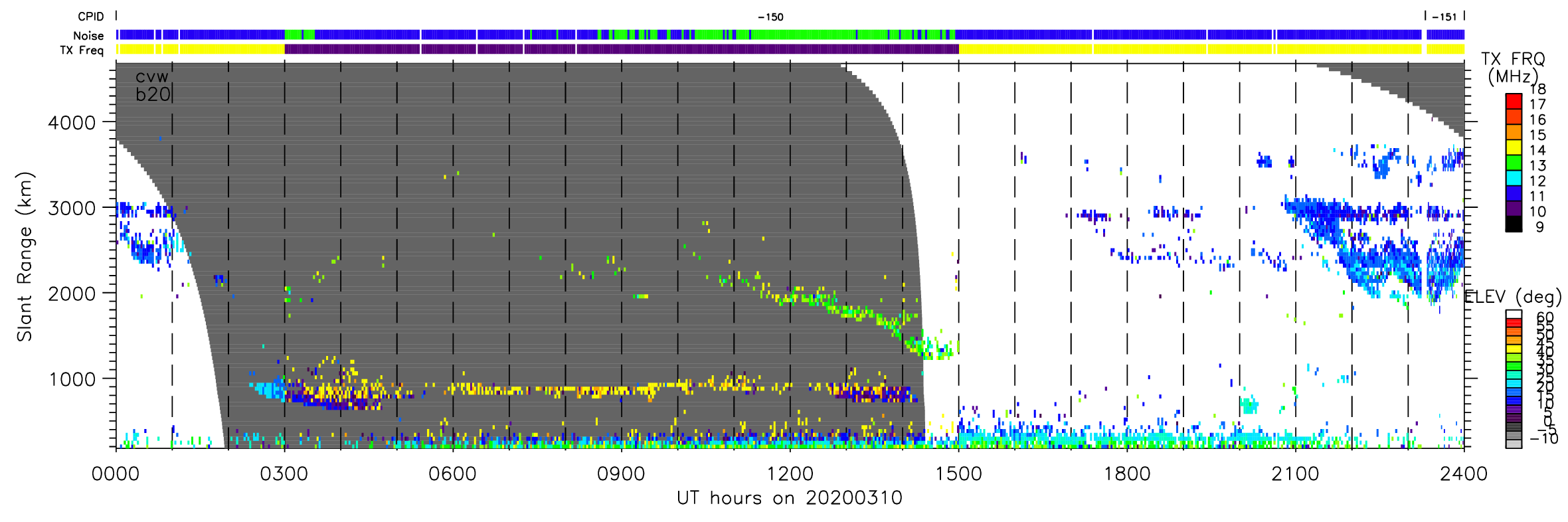Pick the black 9–10 MHz swatch
The width and height of the screenshot is (1568, 522).
(1514, 224)
